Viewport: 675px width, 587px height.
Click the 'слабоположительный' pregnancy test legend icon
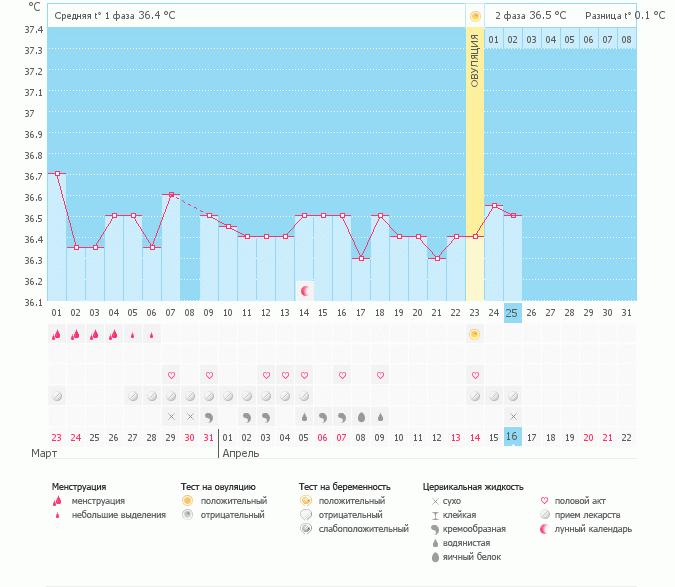click(x=305, y=529)
